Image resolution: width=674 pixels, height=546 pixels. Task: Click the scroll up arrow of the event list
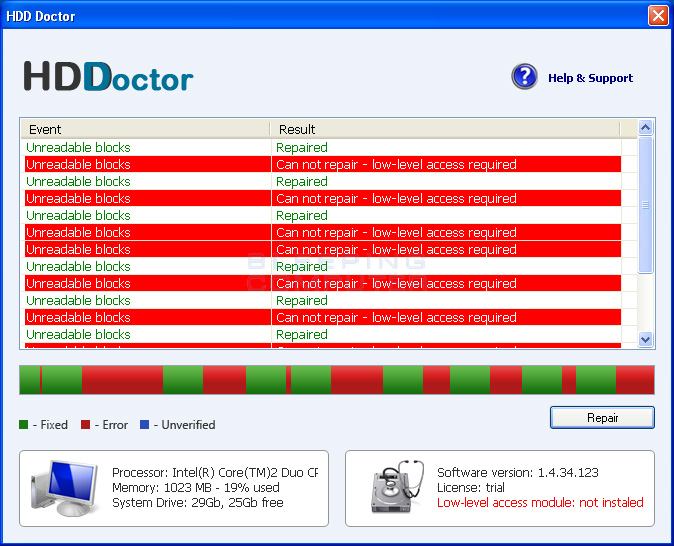click(646, 127)
